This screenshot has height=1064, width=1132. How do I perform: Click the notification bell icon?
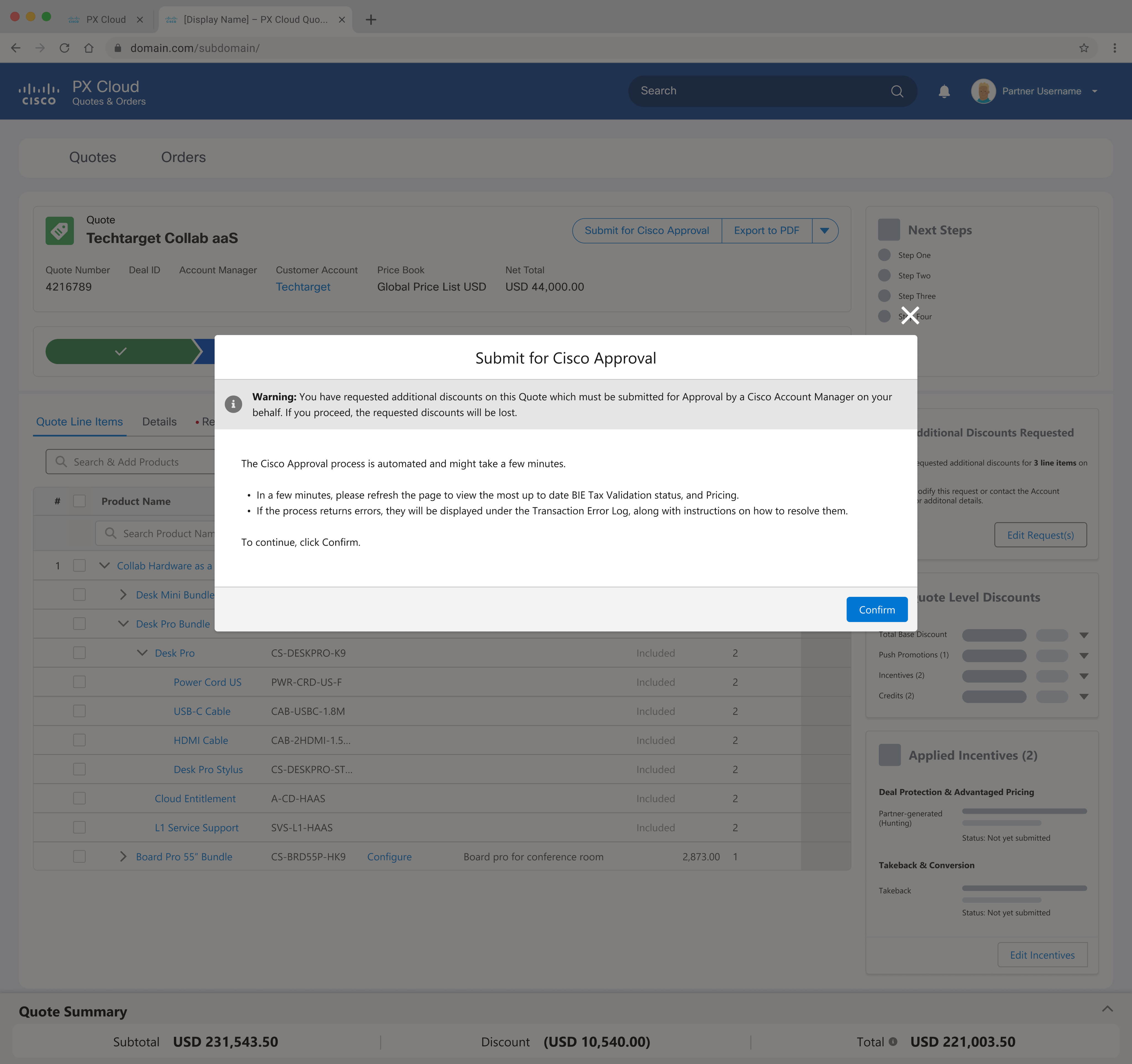pyautogui.click(x=944, y=91)
